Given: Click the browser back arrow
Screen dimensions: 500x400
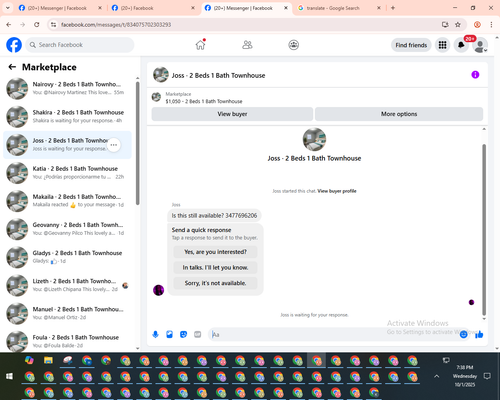Looking at the screenshot, I should point(9,25).
